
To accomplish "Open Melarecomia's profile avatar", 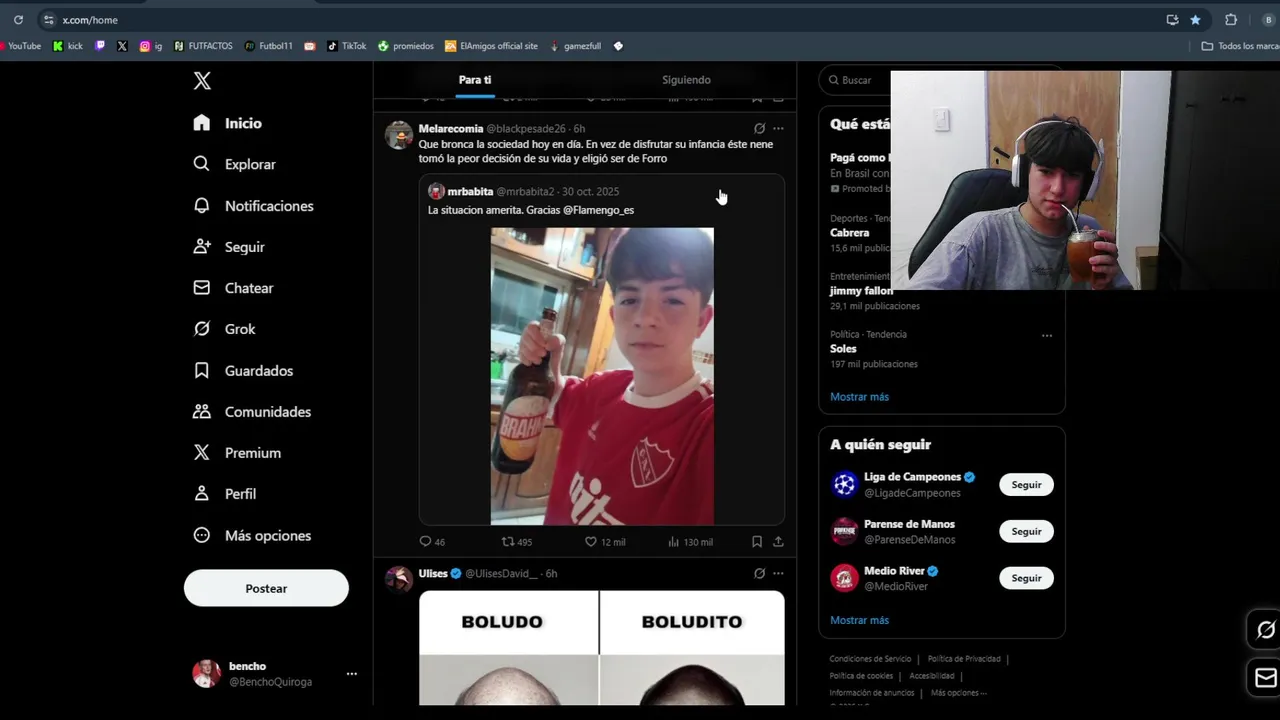I will point(399,135).
